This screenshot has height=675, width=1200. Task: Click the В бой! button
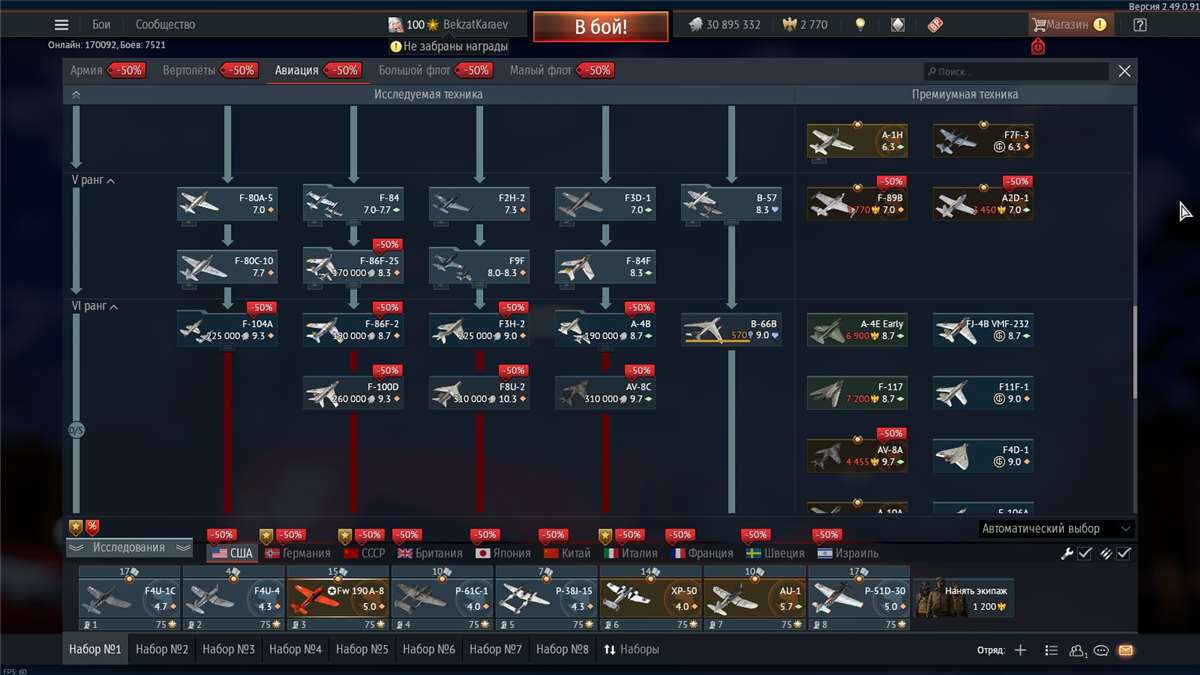pos(600,27)
